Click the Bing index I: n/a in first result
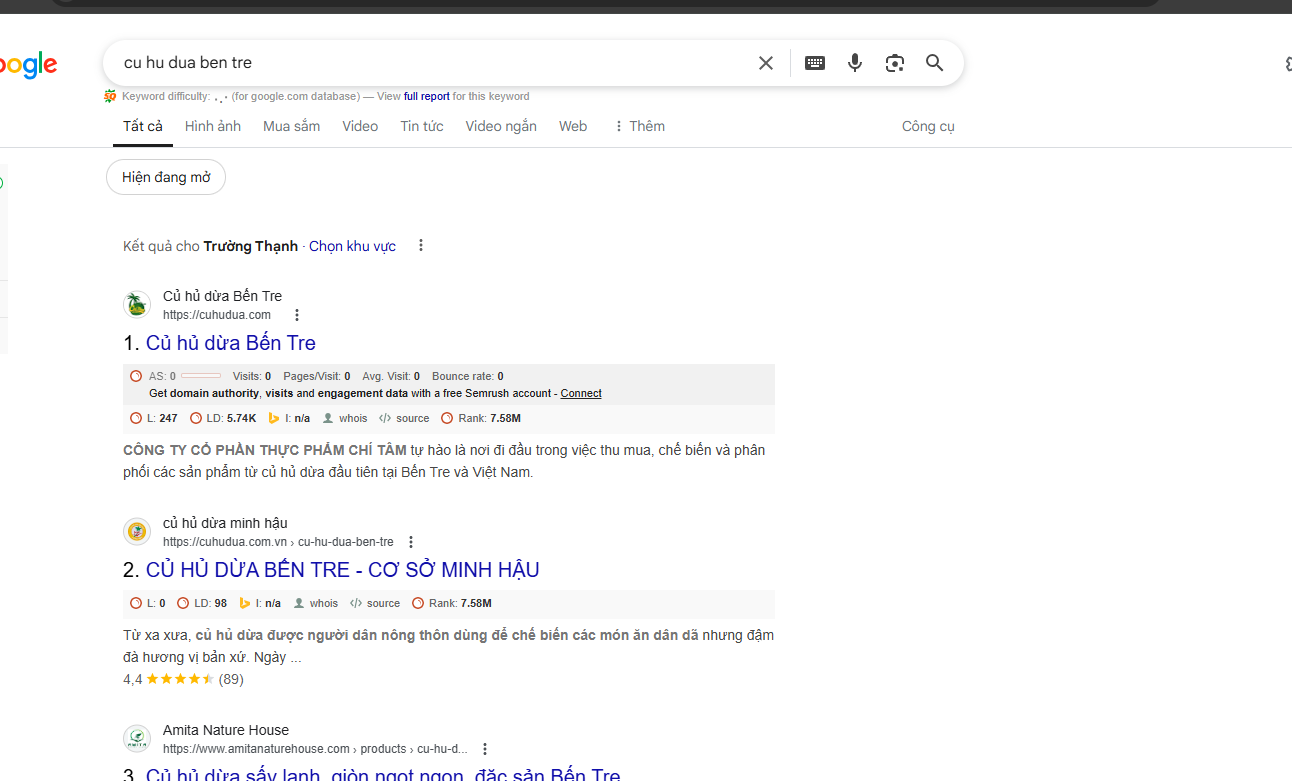This screenshot has width=1292, height=781. 290,419
